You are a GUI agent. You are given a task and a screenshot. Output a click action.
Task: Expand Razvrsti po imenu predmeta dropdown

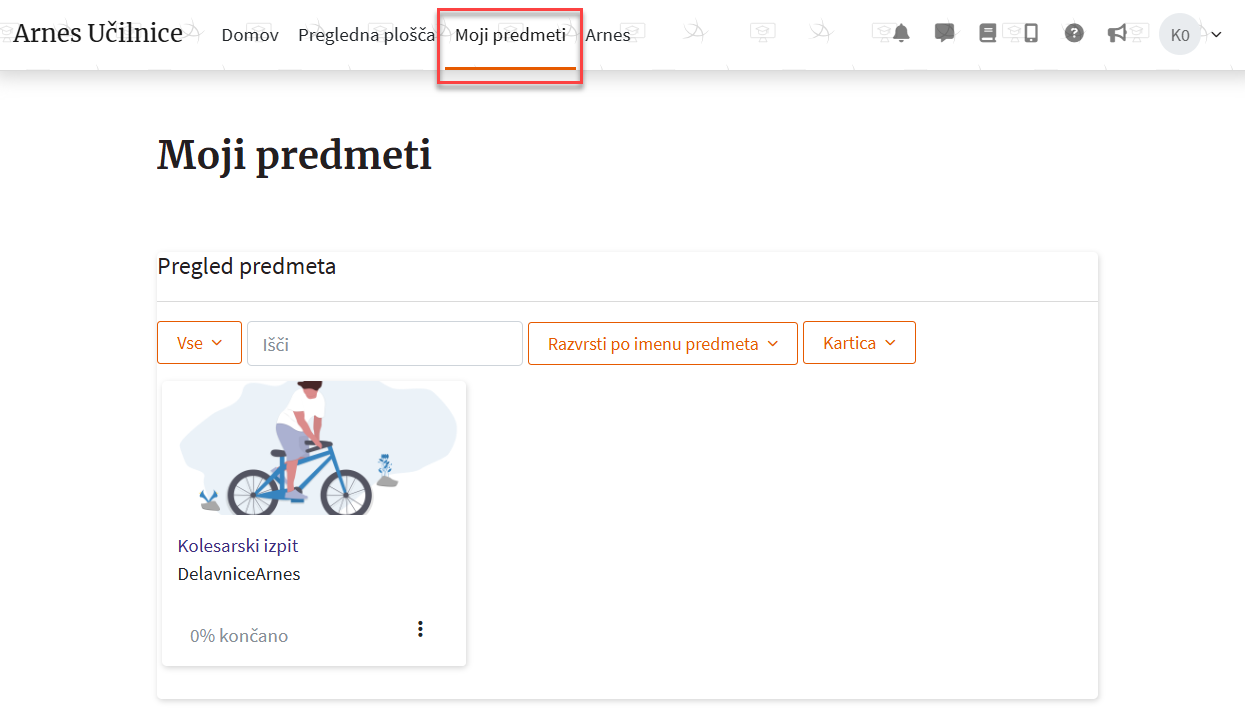662,343
